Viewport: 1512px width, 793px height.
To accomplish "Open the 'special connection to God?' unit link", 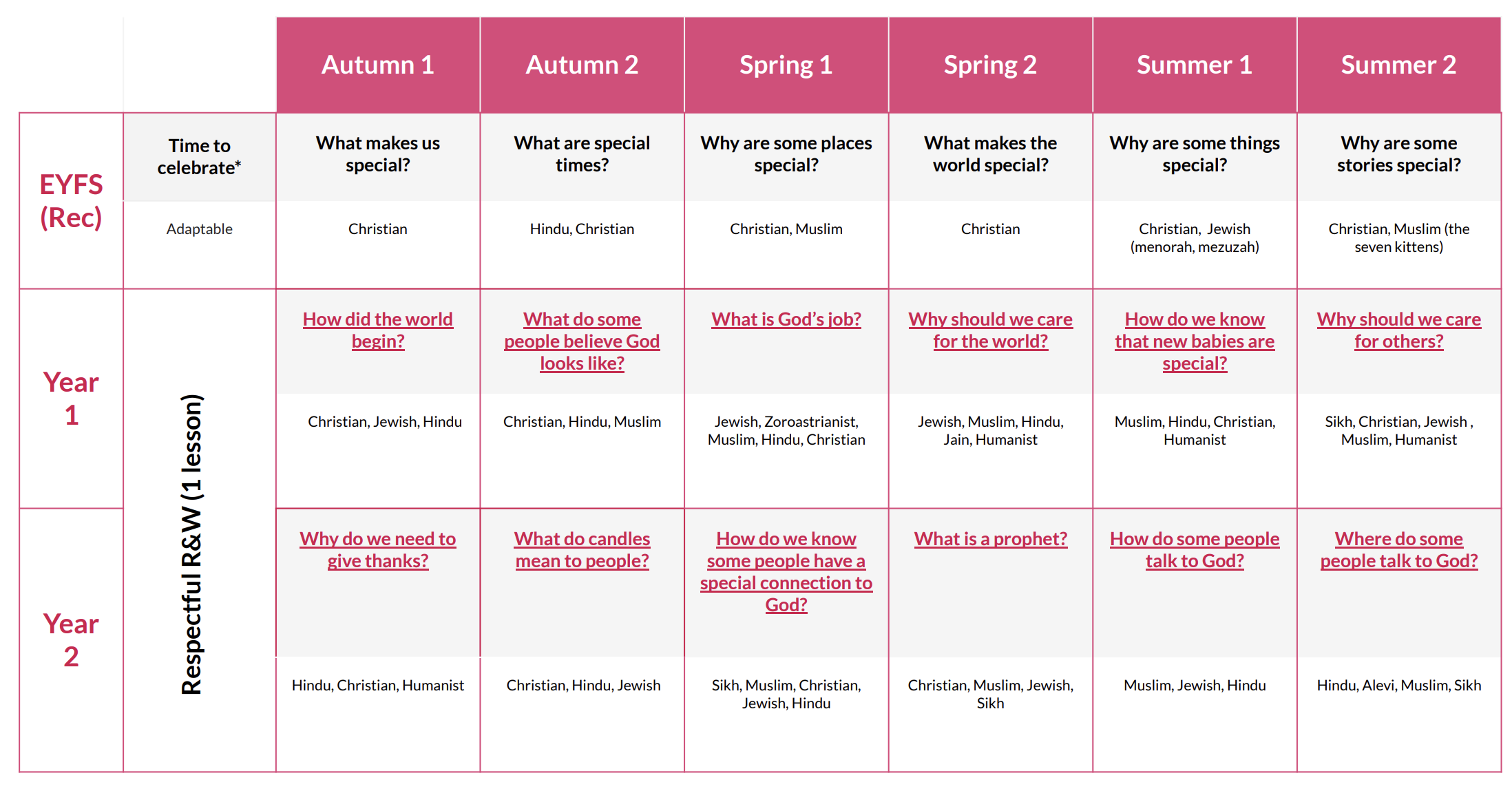I will coord(786,582).
